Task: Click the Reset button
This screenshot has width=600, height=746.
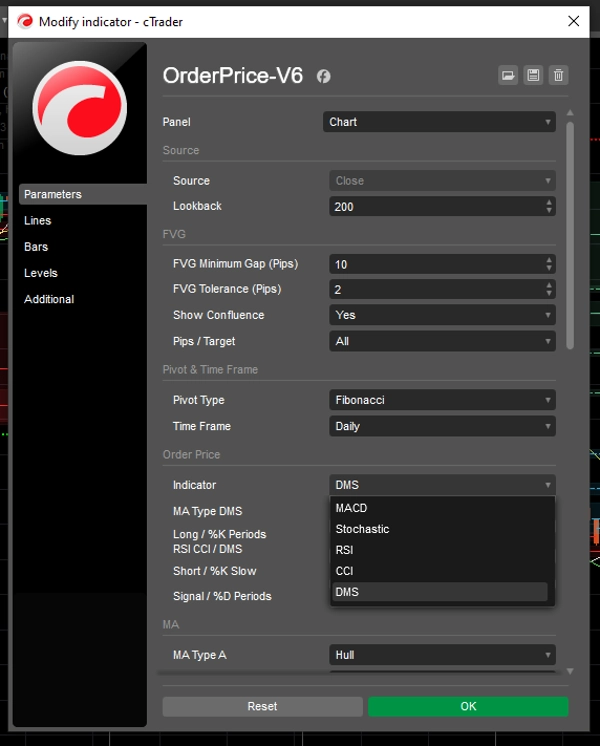Action: pyautogui.click(x=262, y=706)
